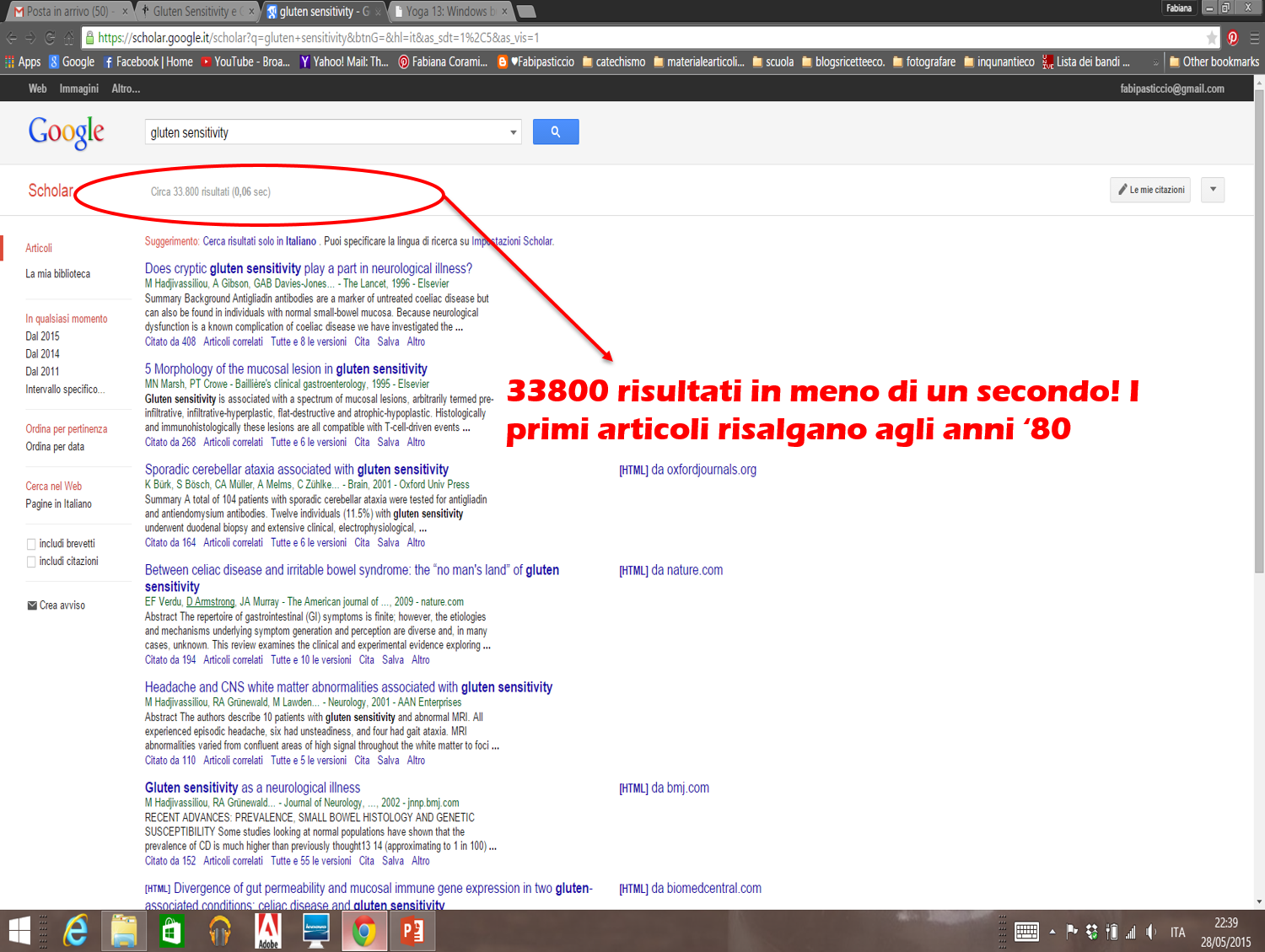Open the Windows Store taskbar icon
Screen dimensions: 1265x952
(172, 931)
